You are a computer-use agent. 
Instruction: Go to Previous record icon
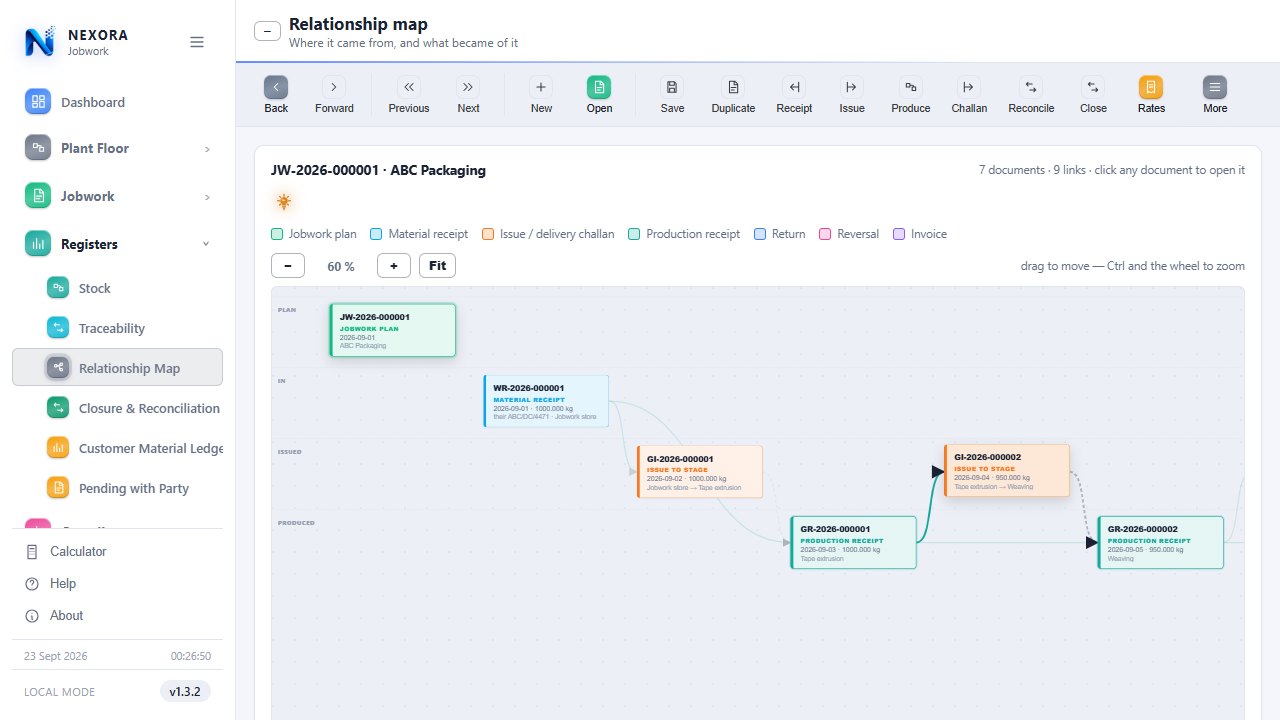pos(409,87)
